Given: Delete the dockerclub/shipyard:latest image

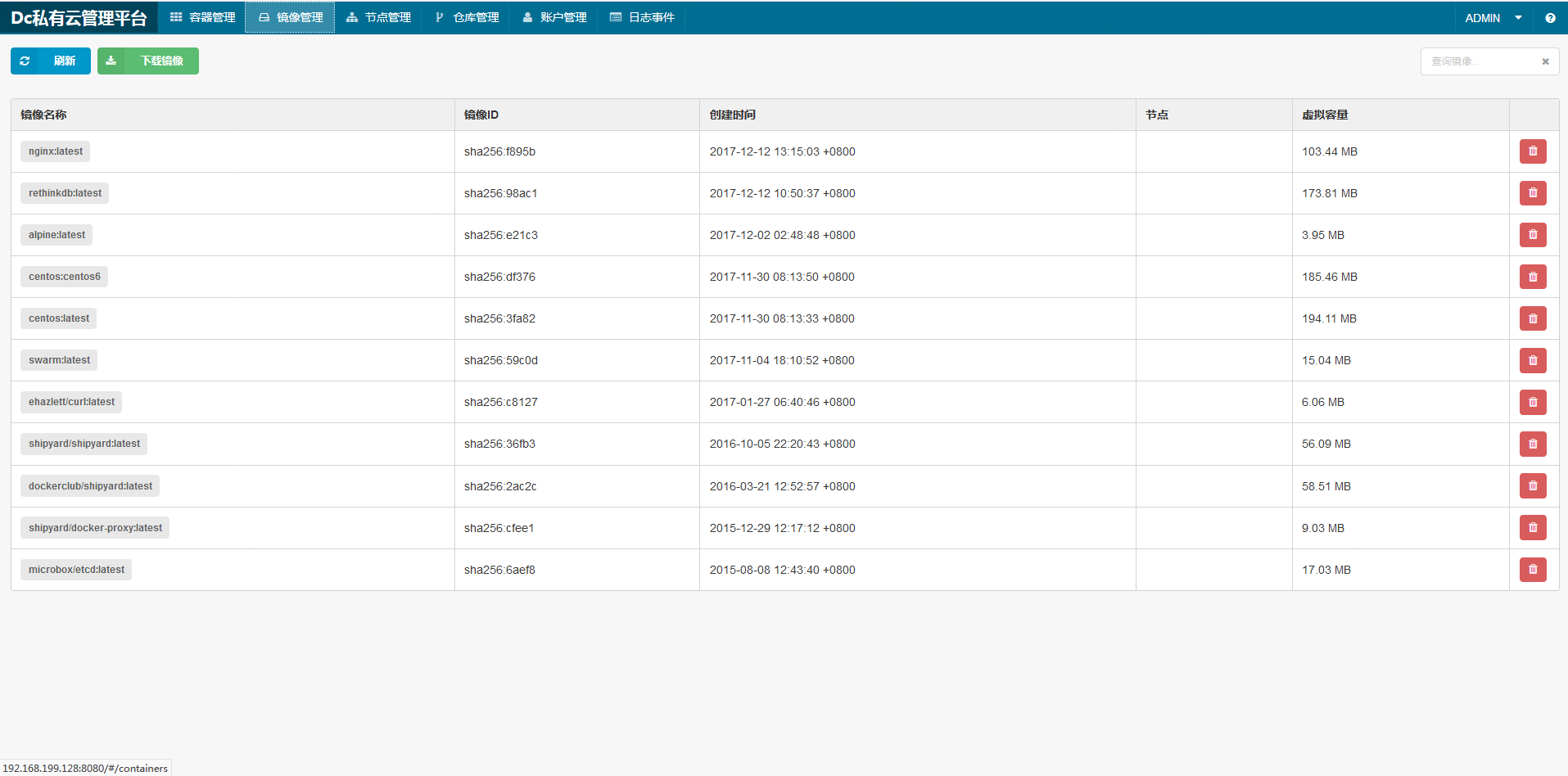Looking at the screenshot, I should point(1533,486).
